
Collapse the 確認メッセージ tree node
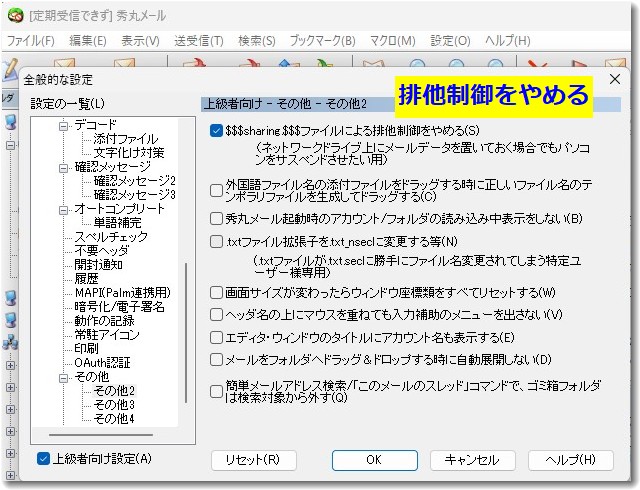[x=63, y=168]
